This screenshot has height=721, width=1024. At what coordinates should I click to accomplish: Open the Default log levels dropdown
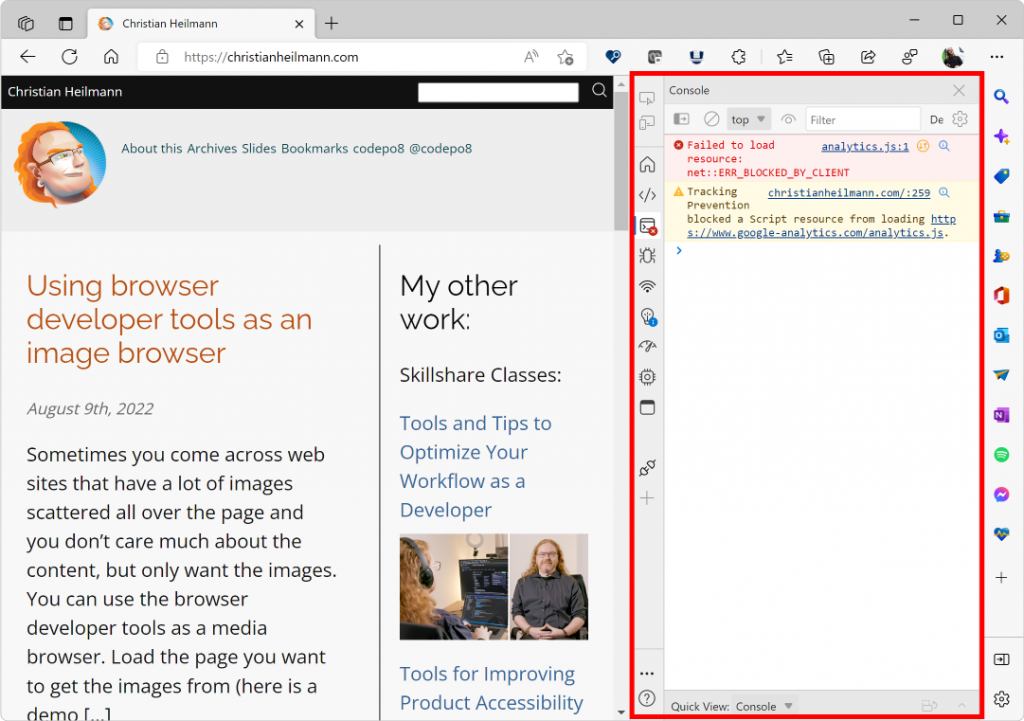coord(936,120)
